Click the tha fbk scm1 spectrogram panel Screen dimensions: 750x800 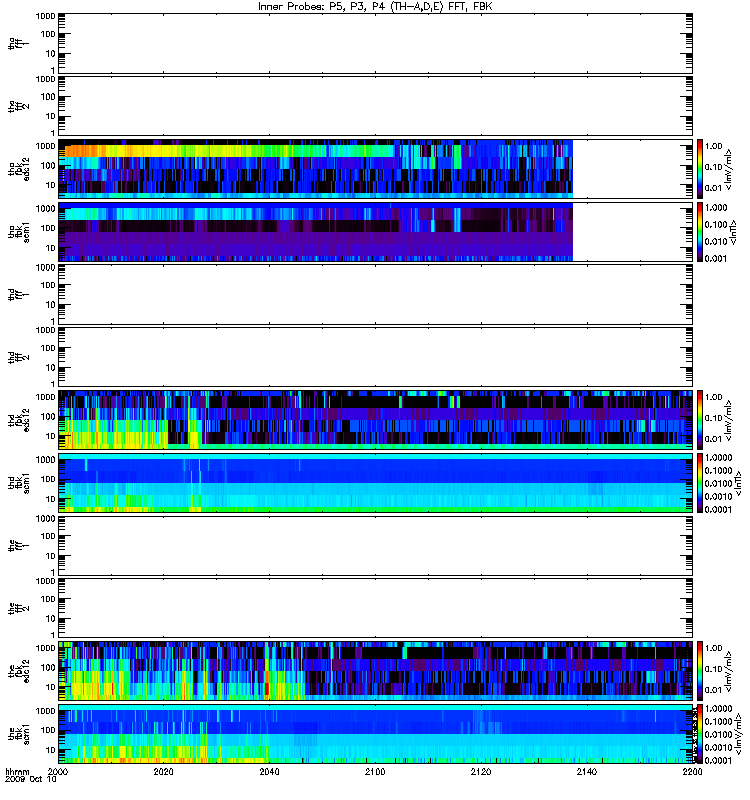376,232
